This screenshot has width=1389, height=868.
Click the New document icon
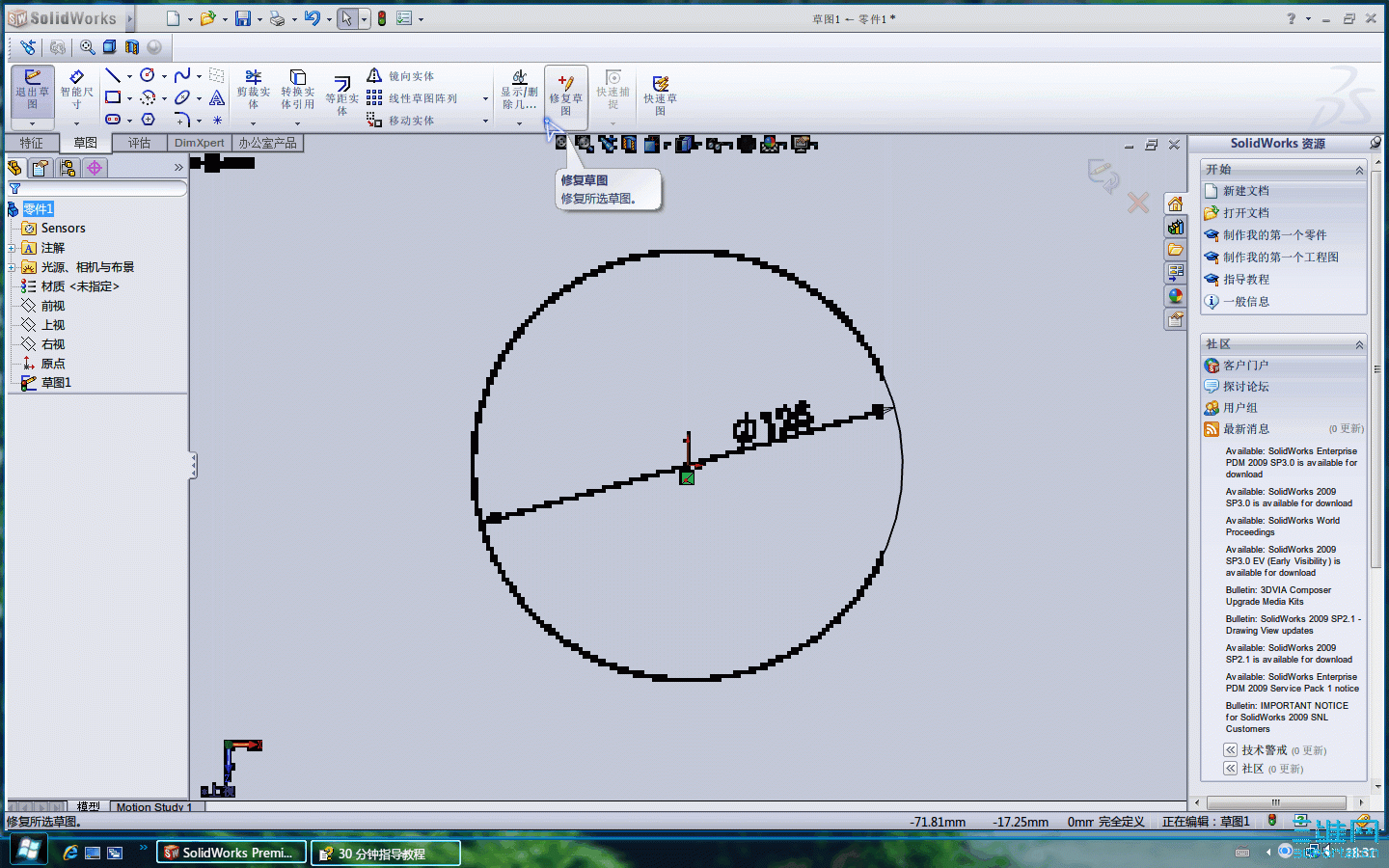pyautogui.click(x=173, y=18)
